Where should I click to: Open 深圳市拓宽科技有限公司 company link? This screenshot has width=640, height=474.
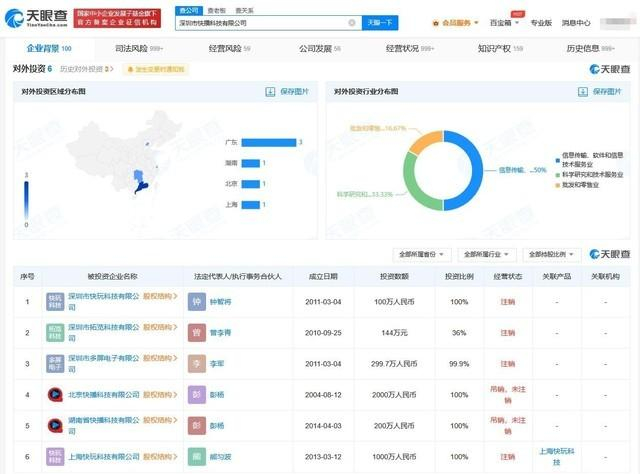coord(104,332)
